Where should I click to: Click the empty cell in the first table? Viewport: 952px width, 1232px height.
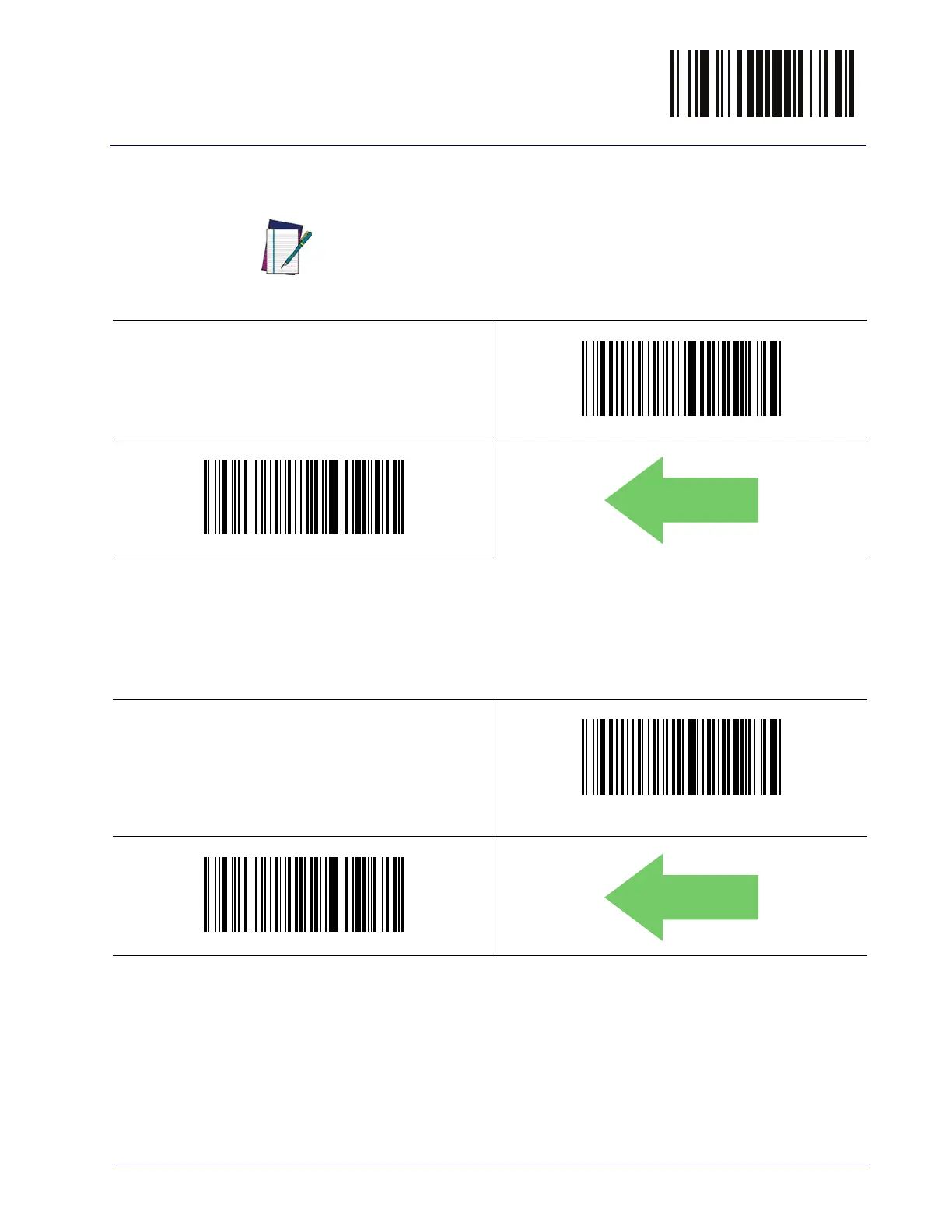(x=303, y=380)
